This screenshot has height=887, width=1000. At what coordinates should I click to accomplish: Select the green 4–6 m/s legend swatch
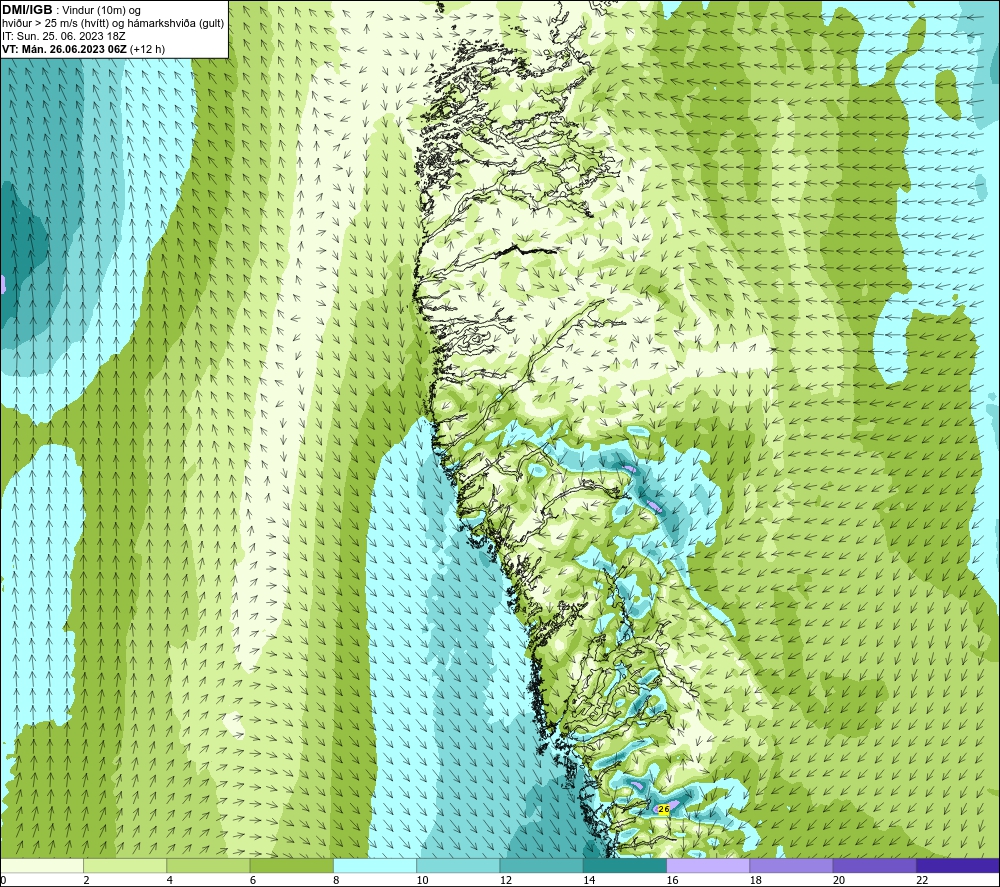tap(208, 865)
